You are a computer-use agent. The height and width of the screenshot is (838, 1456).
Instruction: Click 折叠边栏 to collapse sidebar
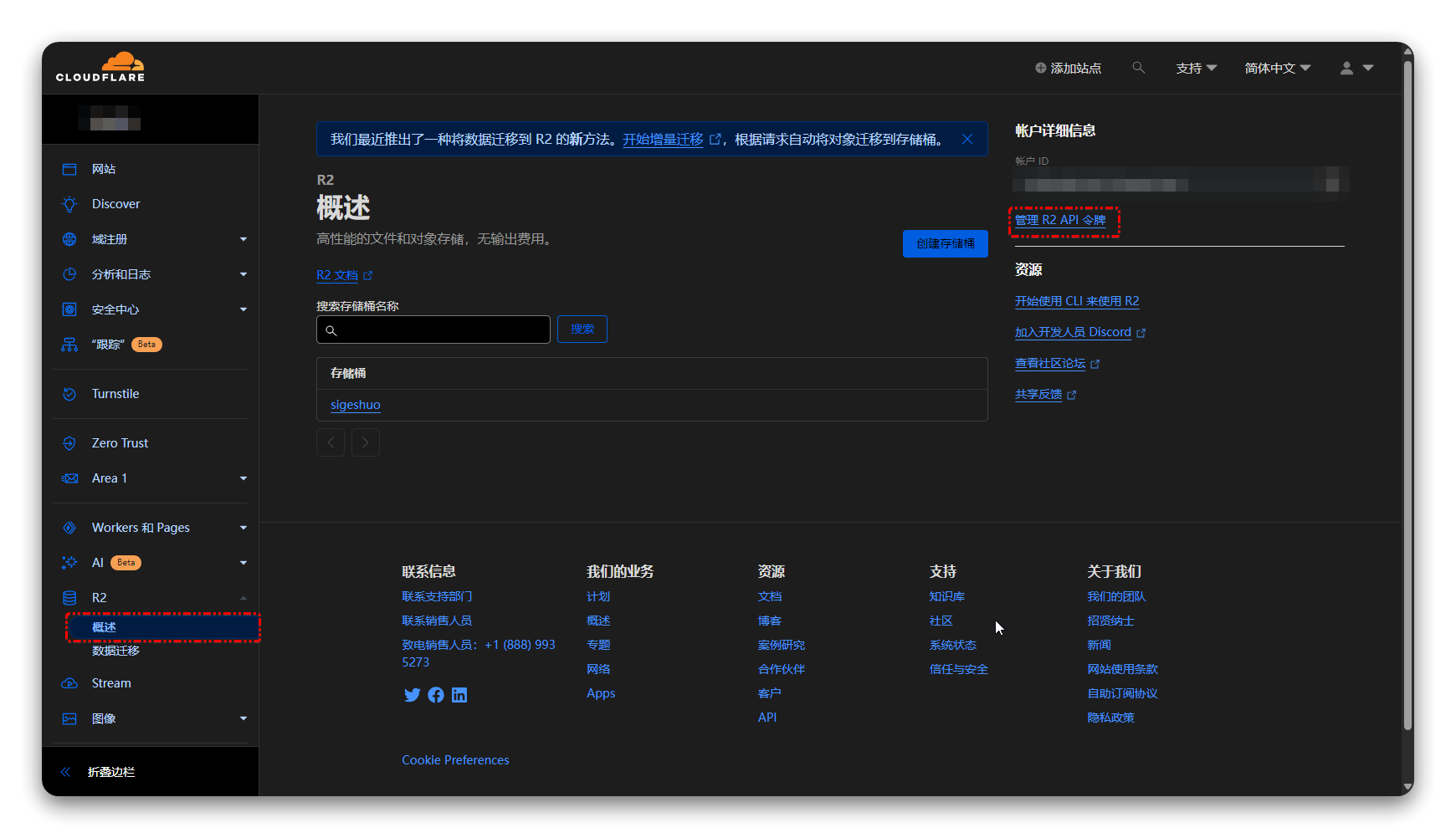[x=111, y=772]
